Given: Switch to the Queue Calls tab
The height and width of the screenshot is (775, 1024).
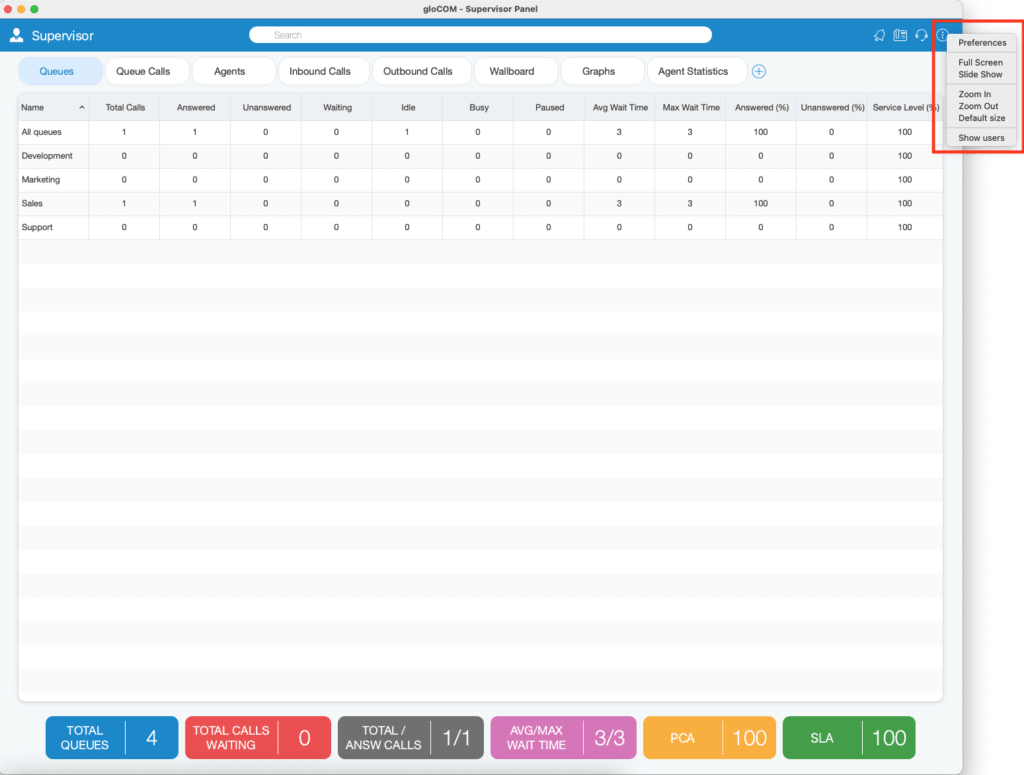Looking at the screenshot, I should [143, 71].
